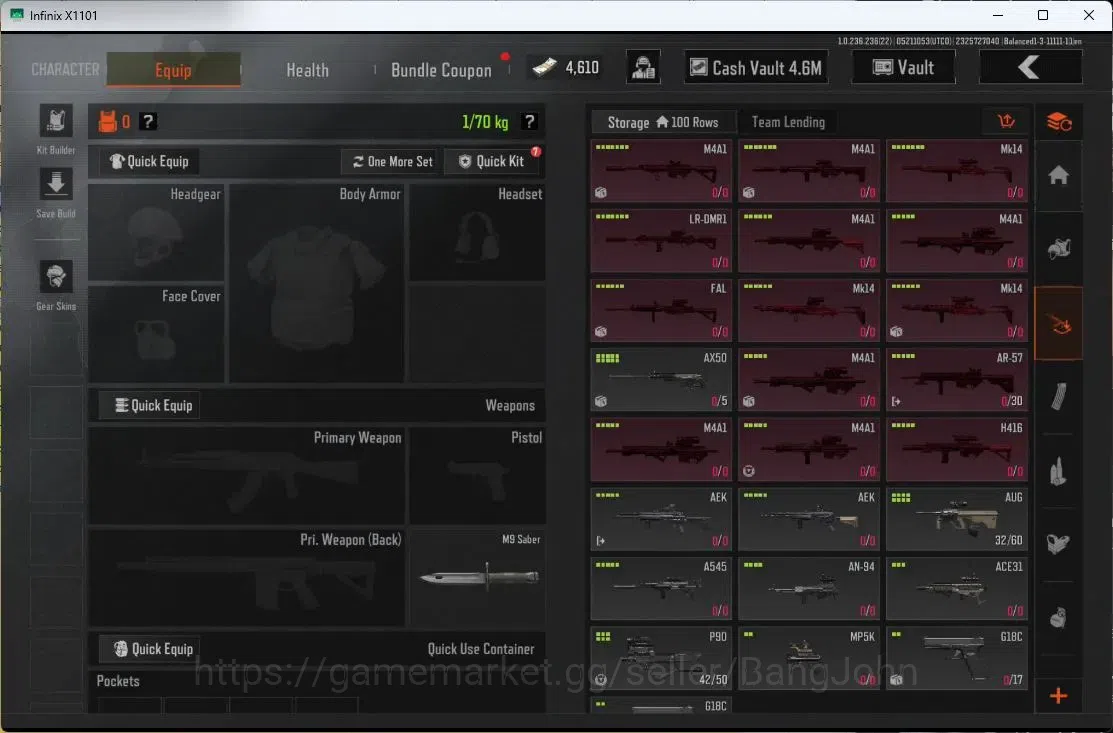Click the Save Build download icon

55,184
